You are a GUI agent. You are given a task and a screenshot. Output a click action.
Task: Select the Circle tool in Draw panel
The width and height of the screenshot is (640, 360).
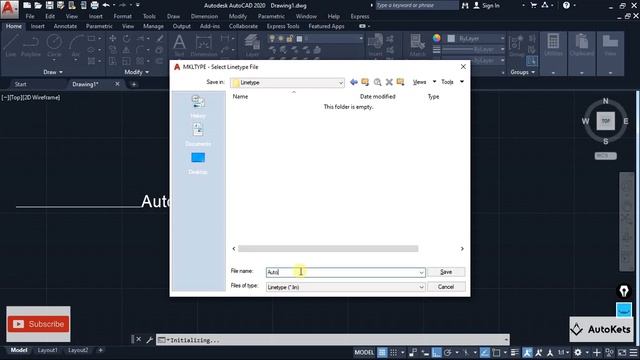point(54,45)
